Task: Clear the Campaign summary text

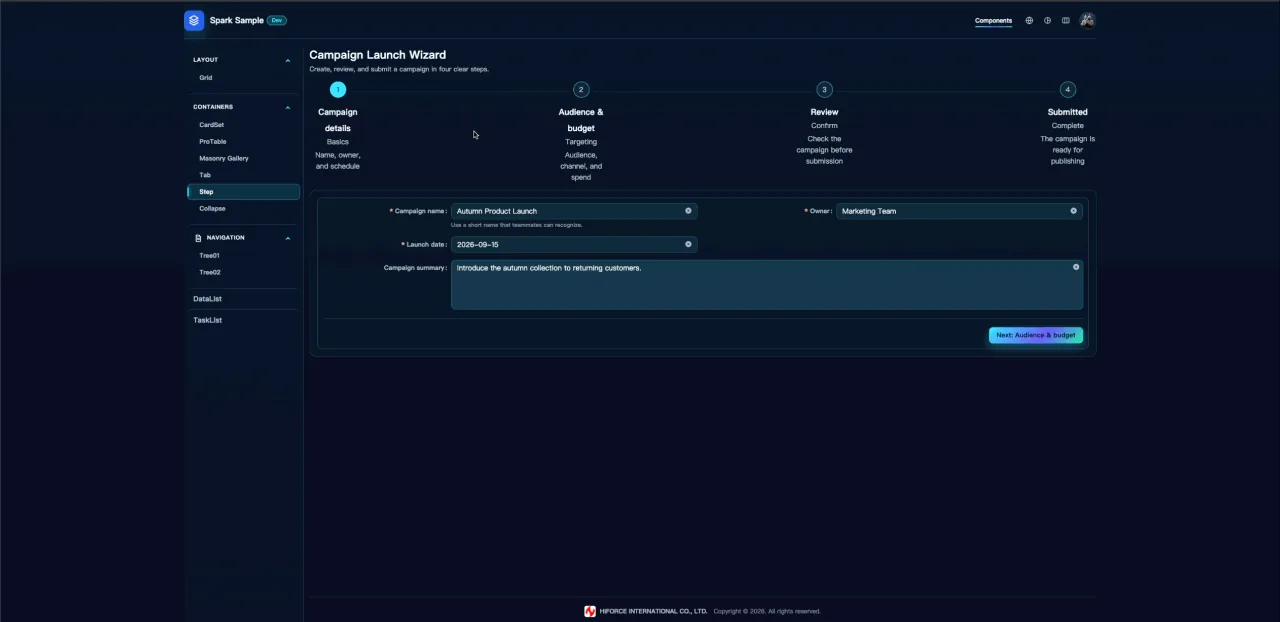Action: (x=1076, y=267)
